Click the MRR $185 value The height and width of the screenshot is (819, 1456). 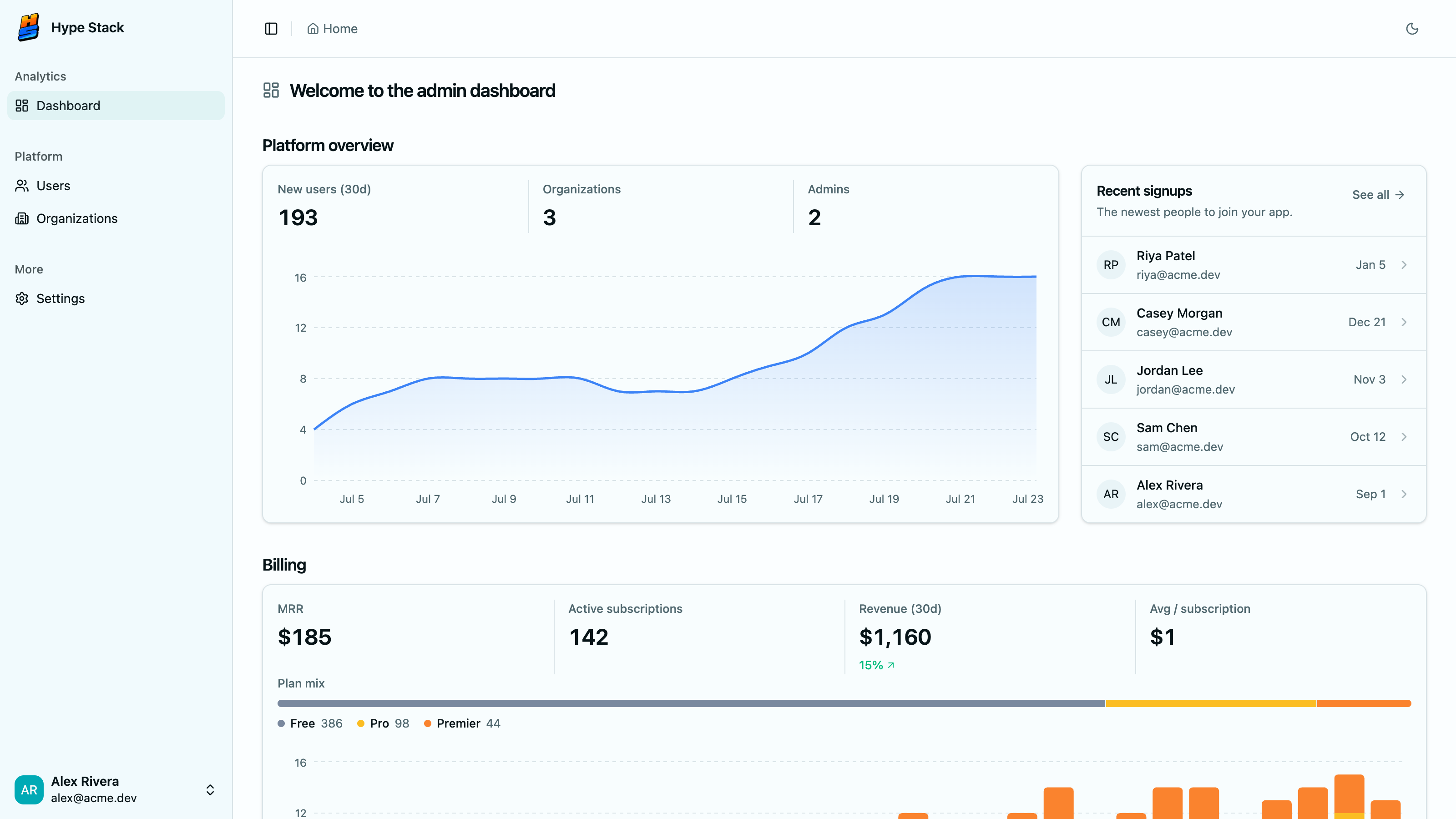click(304, 637)
